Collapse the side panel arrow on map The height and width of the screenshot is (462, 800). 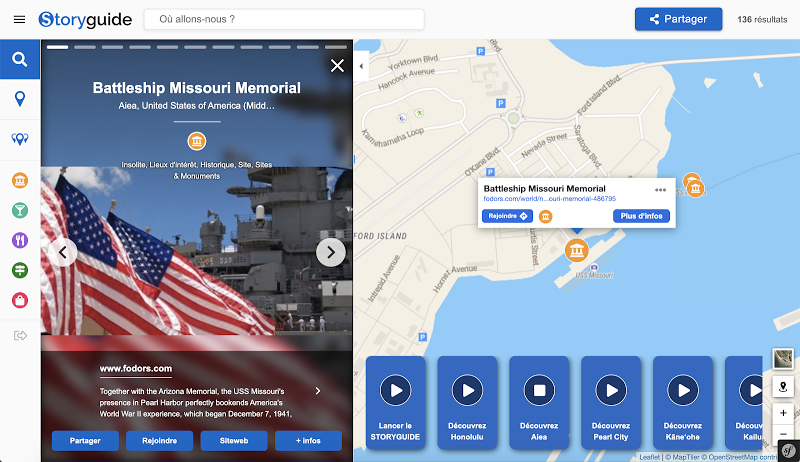pyautogui.click(x=361, y=66)
